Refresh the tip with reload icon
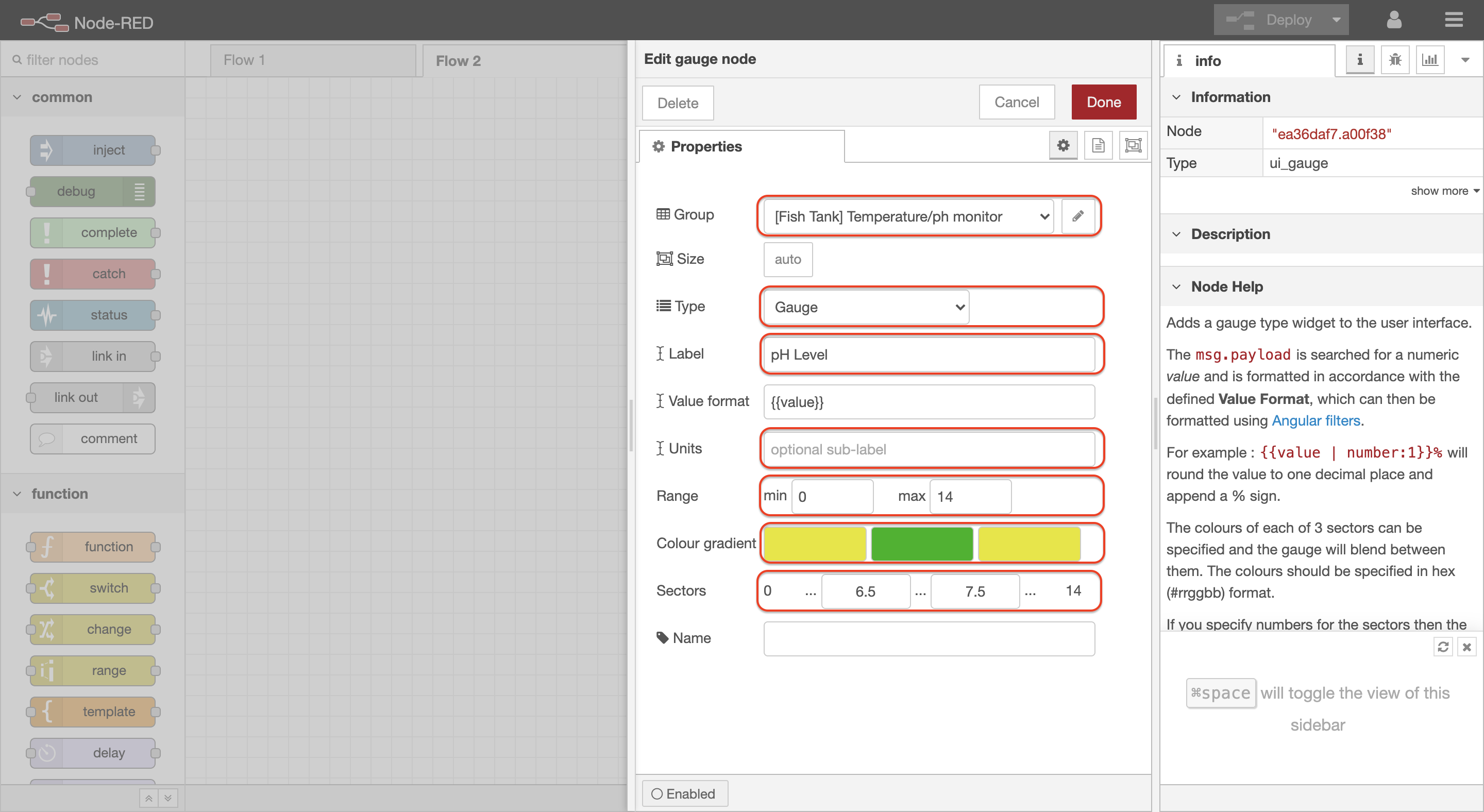The image size is (1484, 812). pyautogui.click(x=1443, y=647)
